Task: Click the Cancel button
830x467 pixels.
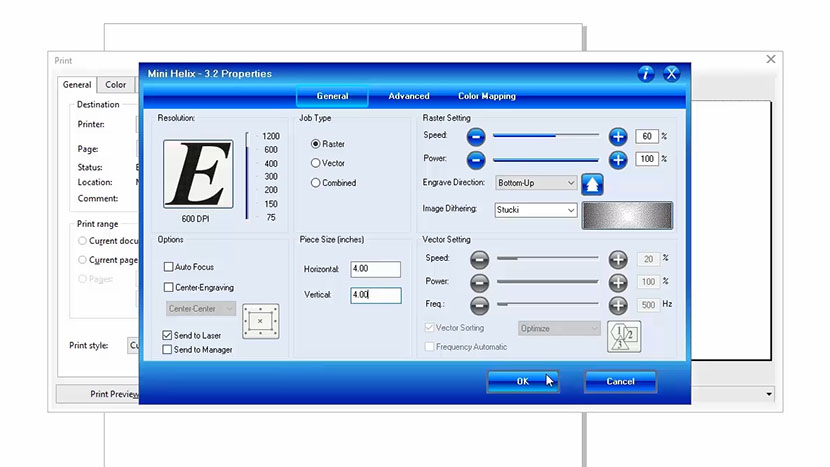Action: point(620,381)
